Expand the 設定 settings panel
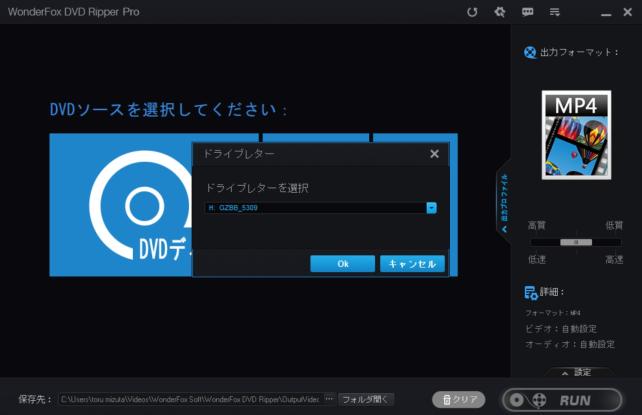Screen dimensions: 642x415 click(576, 372)
